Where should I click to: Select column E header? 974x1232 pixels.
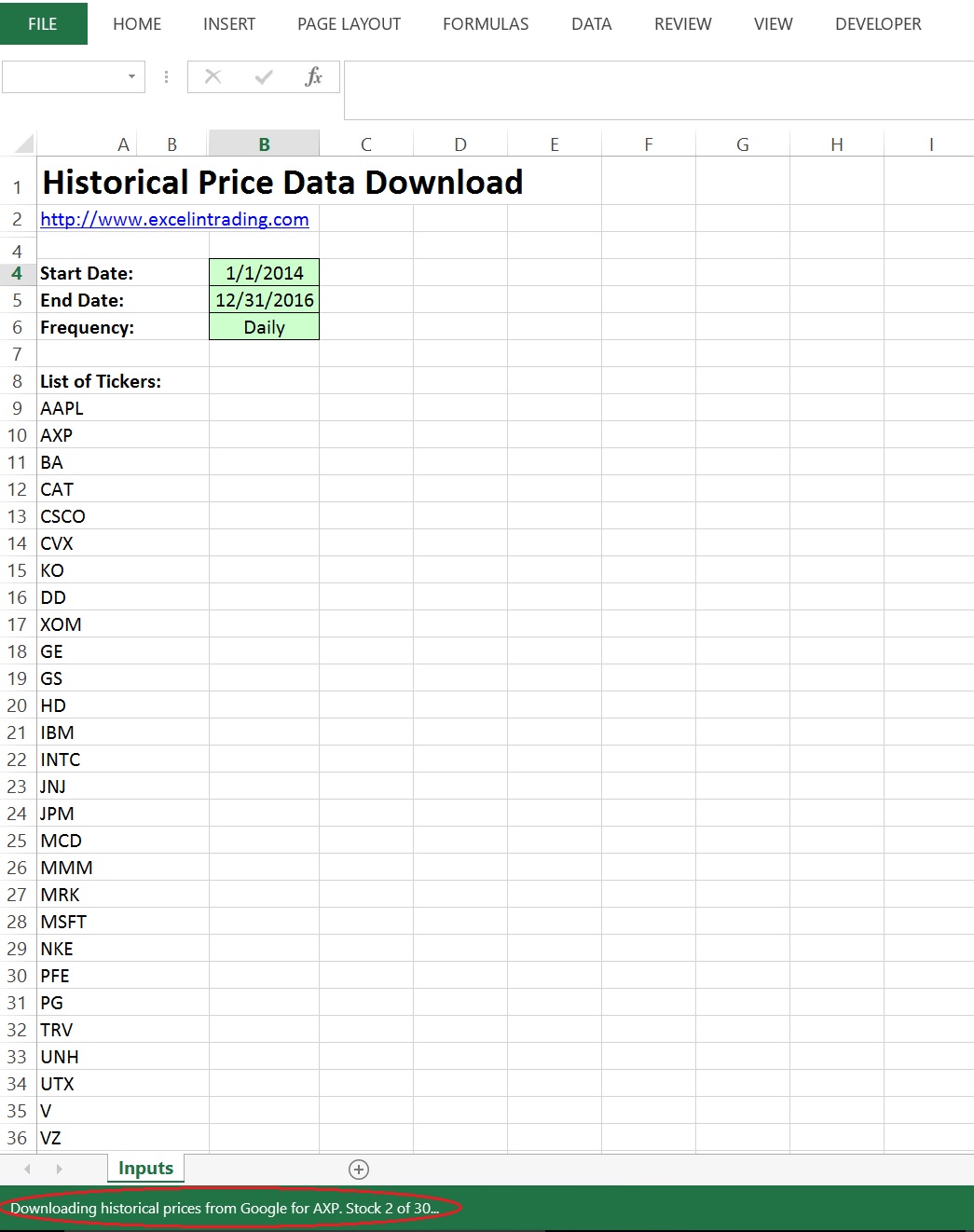[555, 144]
